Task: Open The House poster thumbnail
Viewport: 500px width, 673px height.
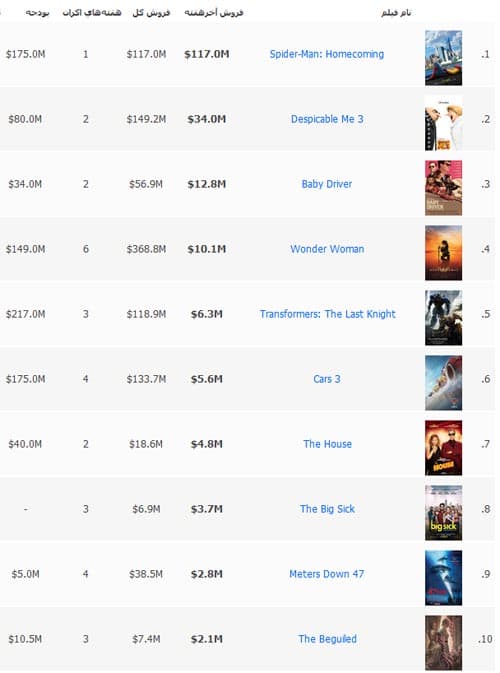Action: [x=443, y=448]
